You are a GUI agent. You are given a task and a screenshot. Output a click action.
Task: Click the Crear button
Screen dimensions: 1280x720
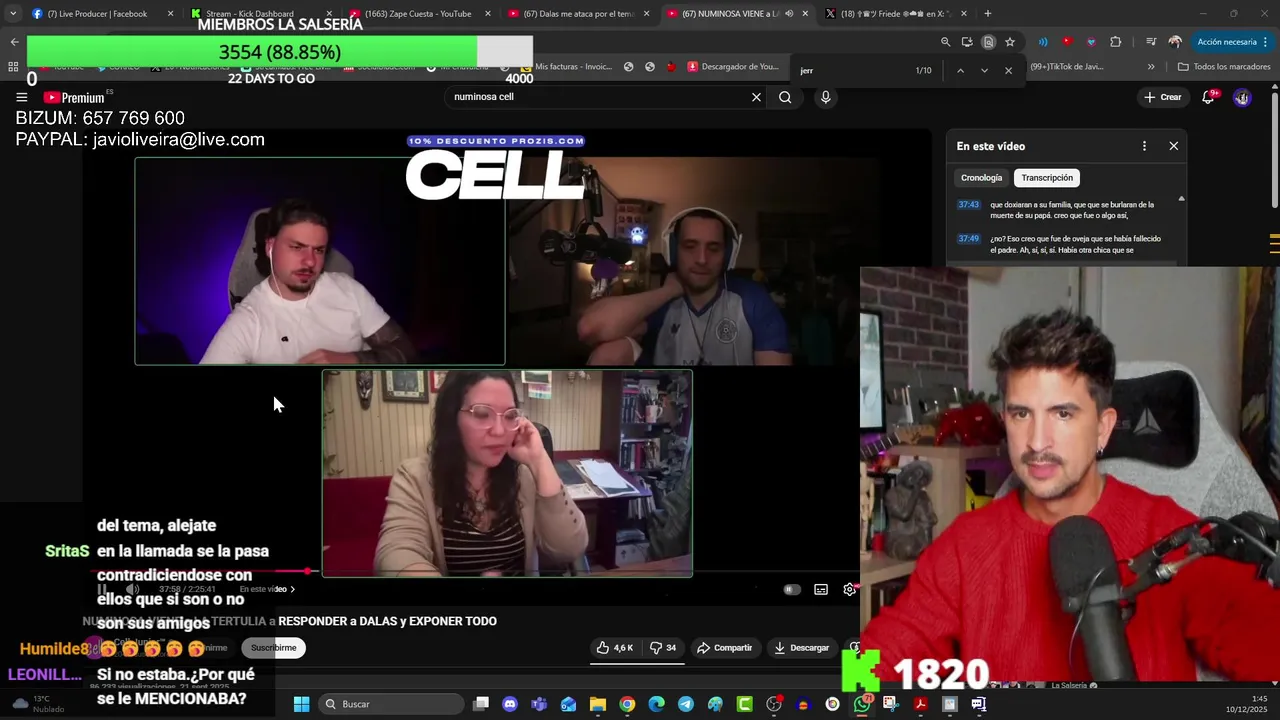pyautogui.click(x=1163, y=97)
